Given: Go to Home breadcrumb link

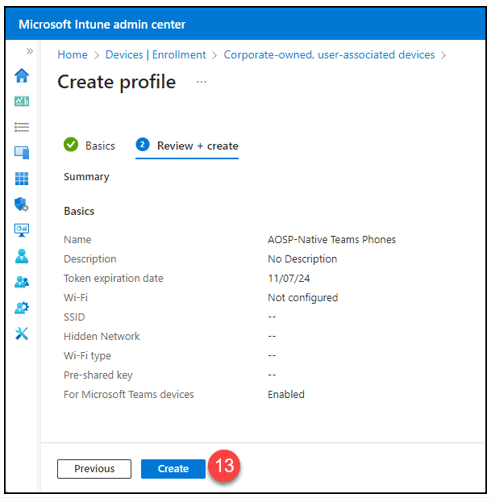Looking at the screenshot, I should click(x=72, y=55).
